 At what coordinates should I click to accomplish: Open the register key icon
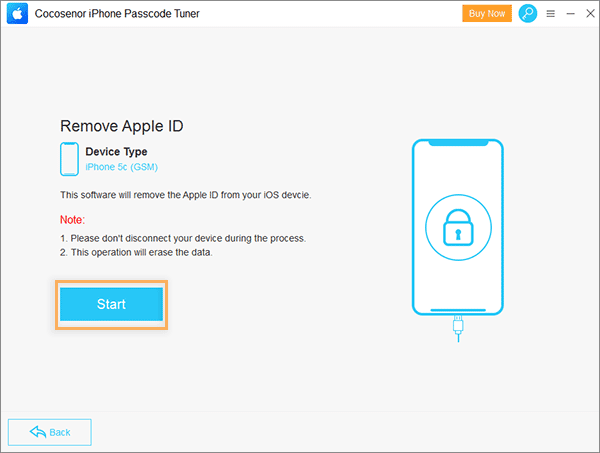[528, 13]
